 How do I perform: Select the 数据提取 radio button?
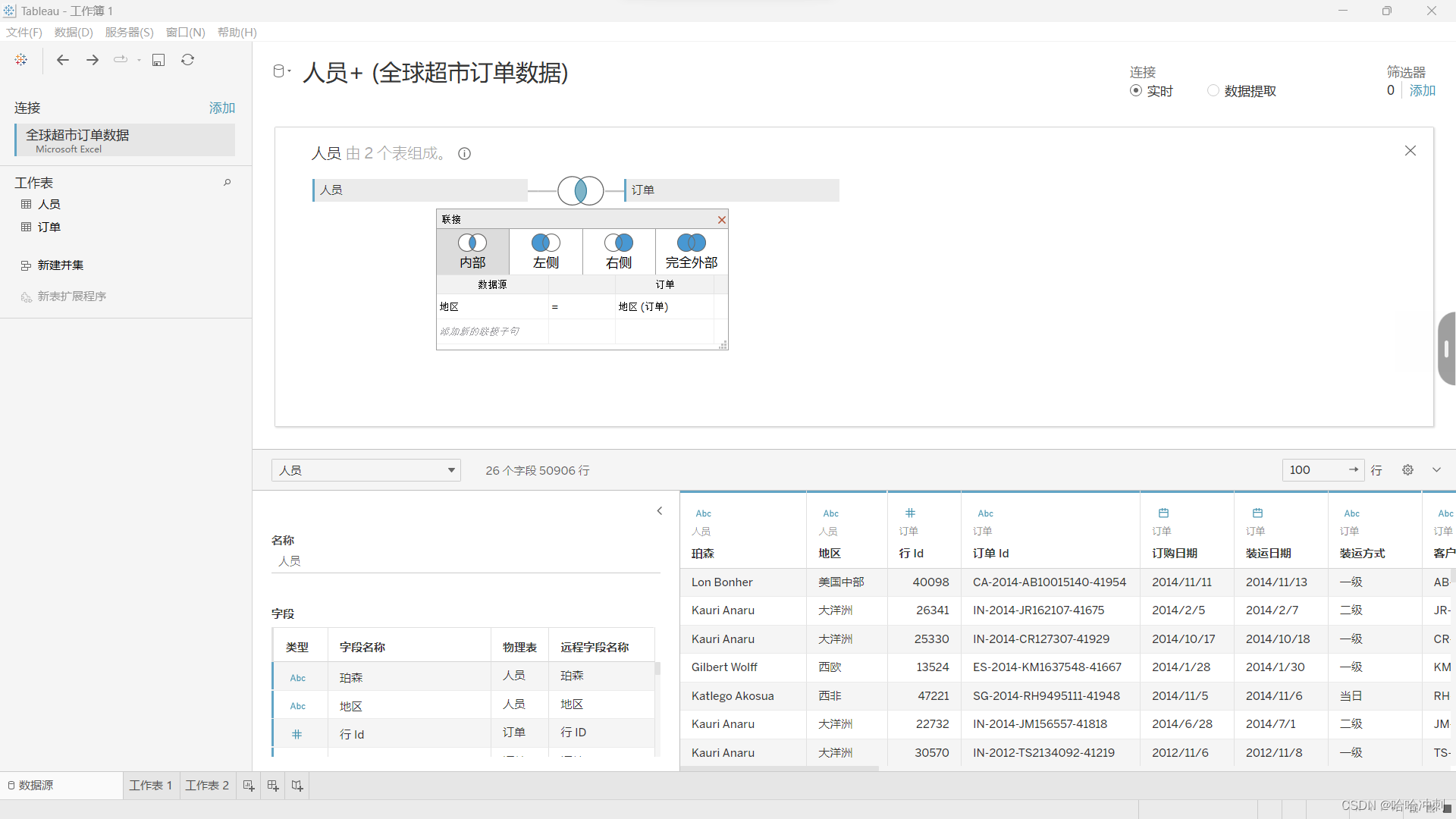point(1213,91)
